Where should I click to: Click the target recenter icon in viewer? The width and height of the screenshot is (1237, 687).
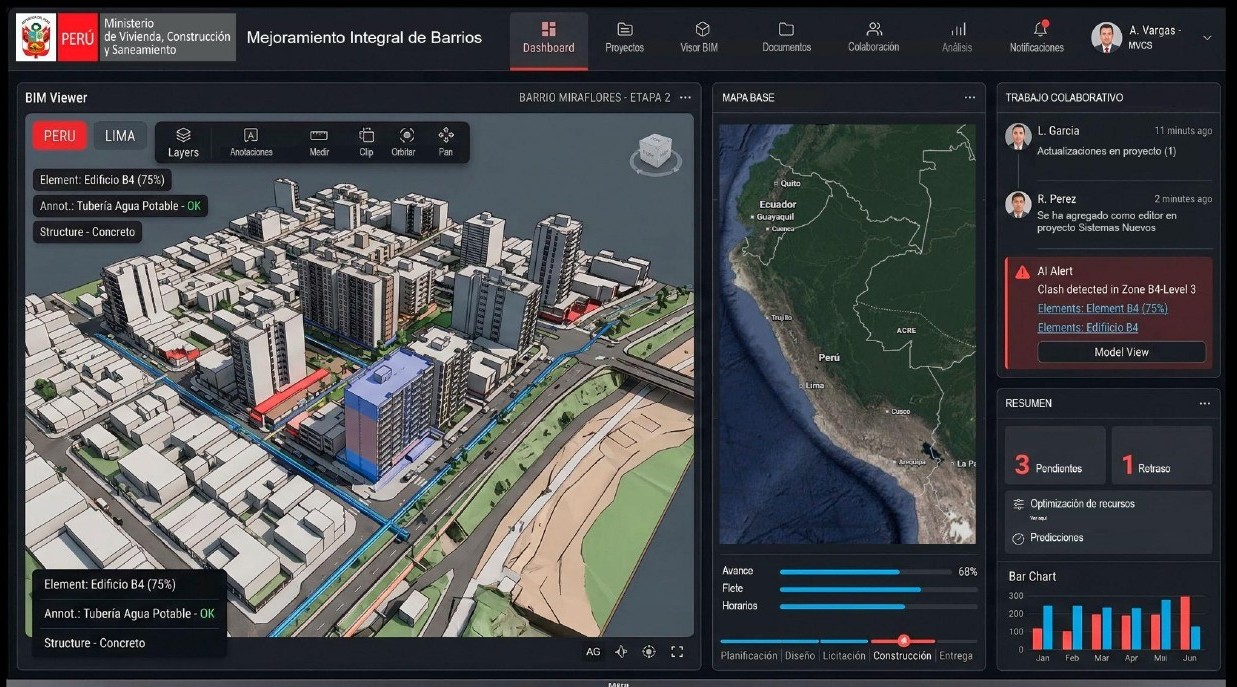(x=649, y=651)
